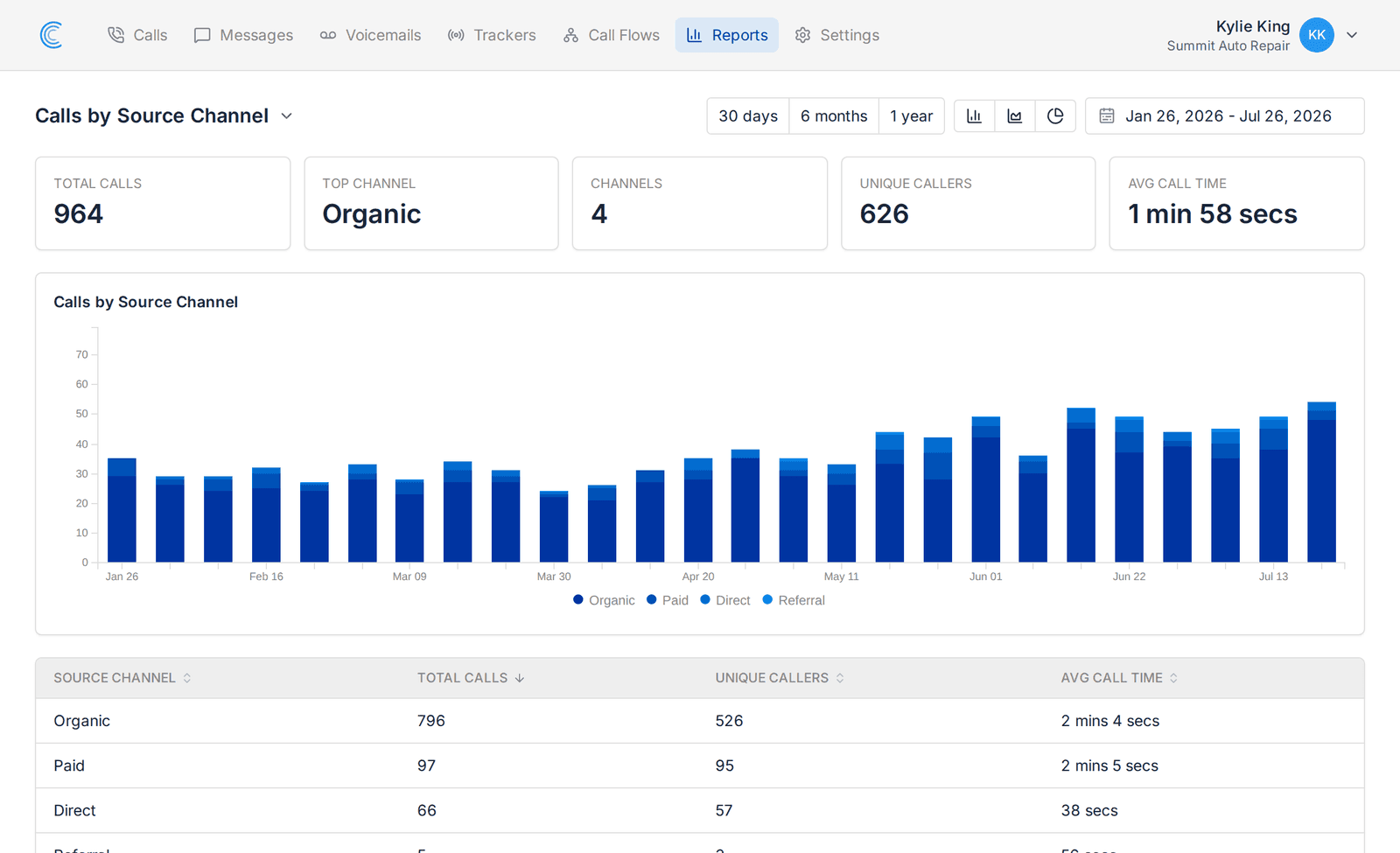The width and height of the screenshot is (1400, 853).
Task: Click the Jun 01 bar in chart
Action: (986, 489)
